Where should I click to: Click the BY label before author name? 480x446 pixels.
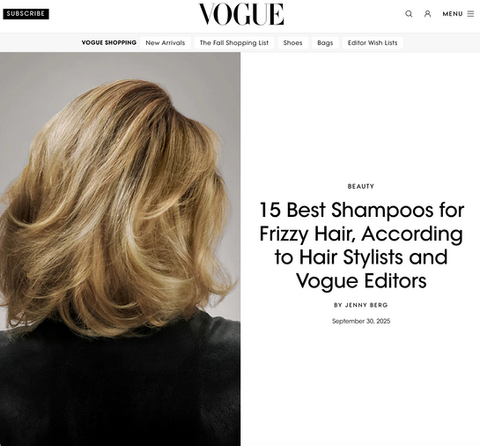[338, 305]
